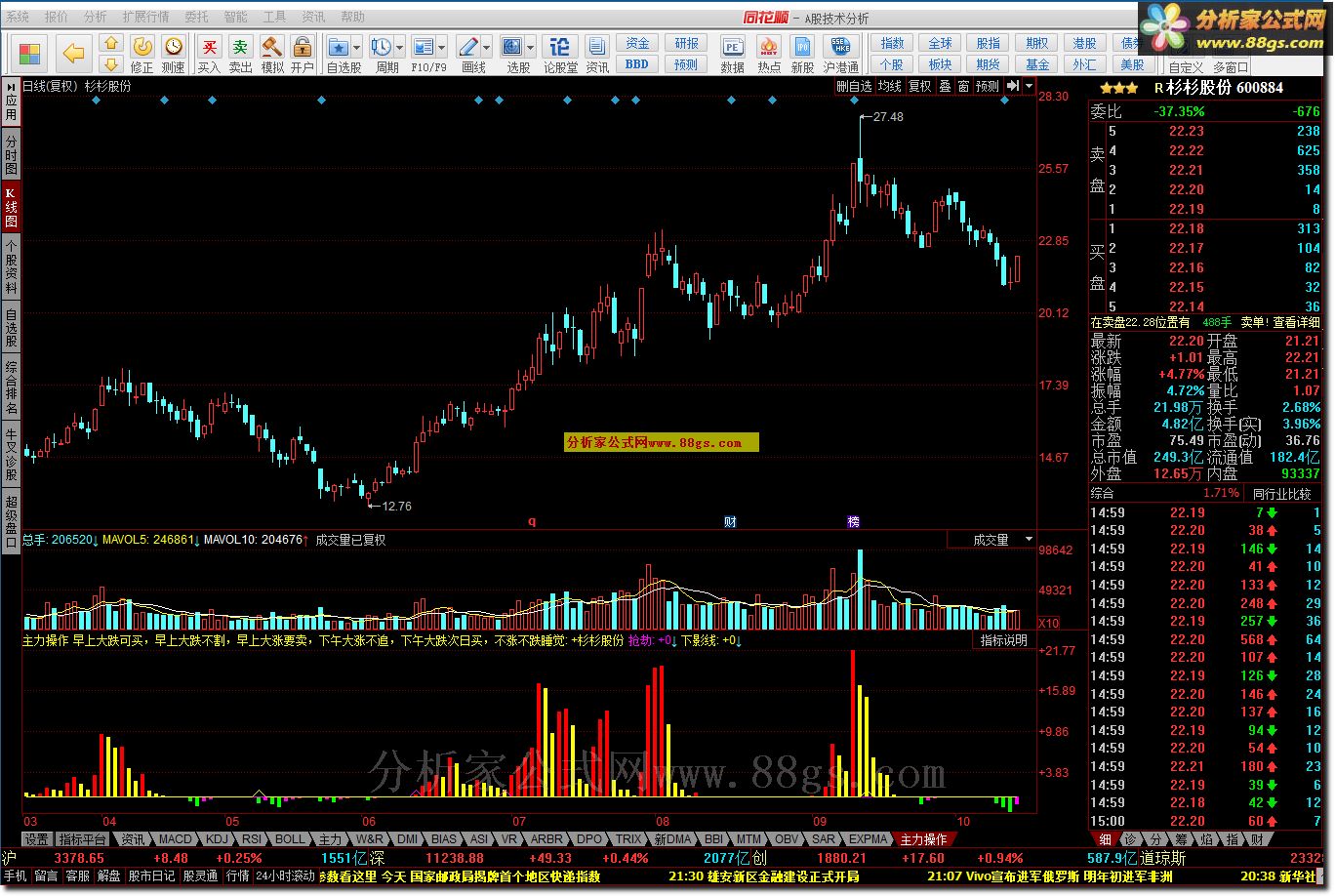The width and height of the screenshot is (1335, 896).
Task: Open 多窗口 multi-window view
Action: 1231,67
